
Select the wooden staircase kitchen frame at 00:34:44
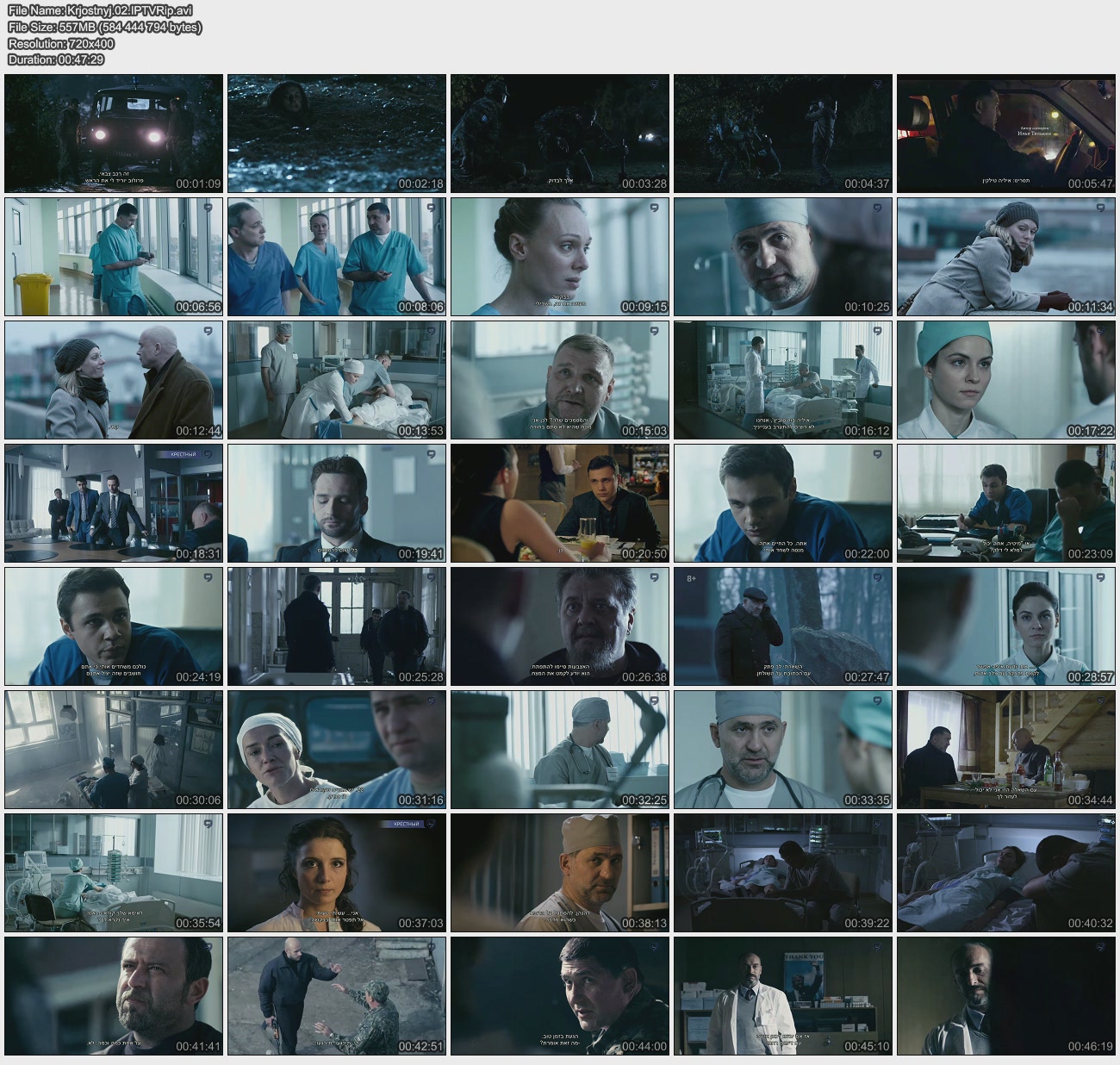click(1005, 750)
